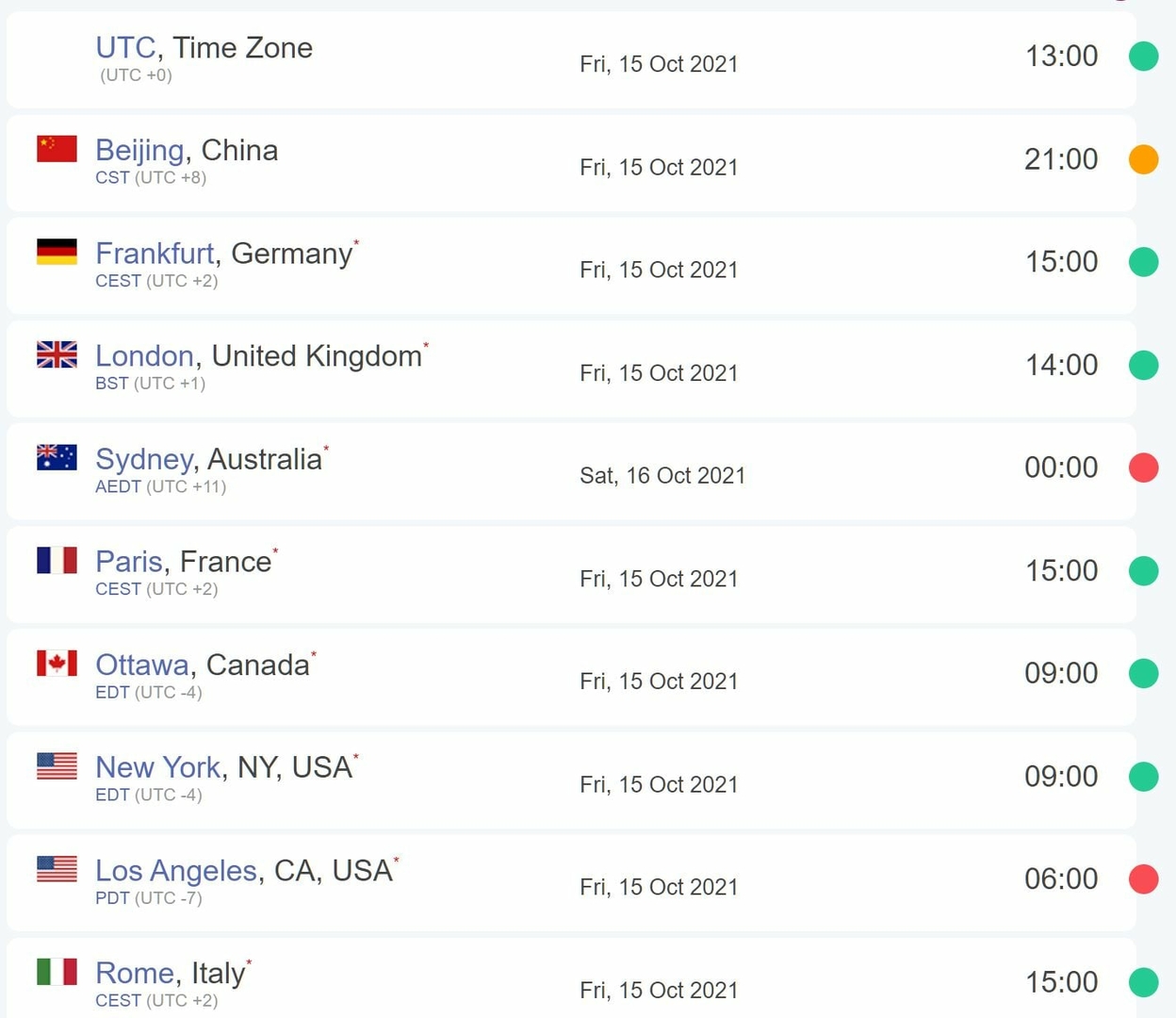
Task: Open the UTC time zone link
Action: tap(125, 48)
